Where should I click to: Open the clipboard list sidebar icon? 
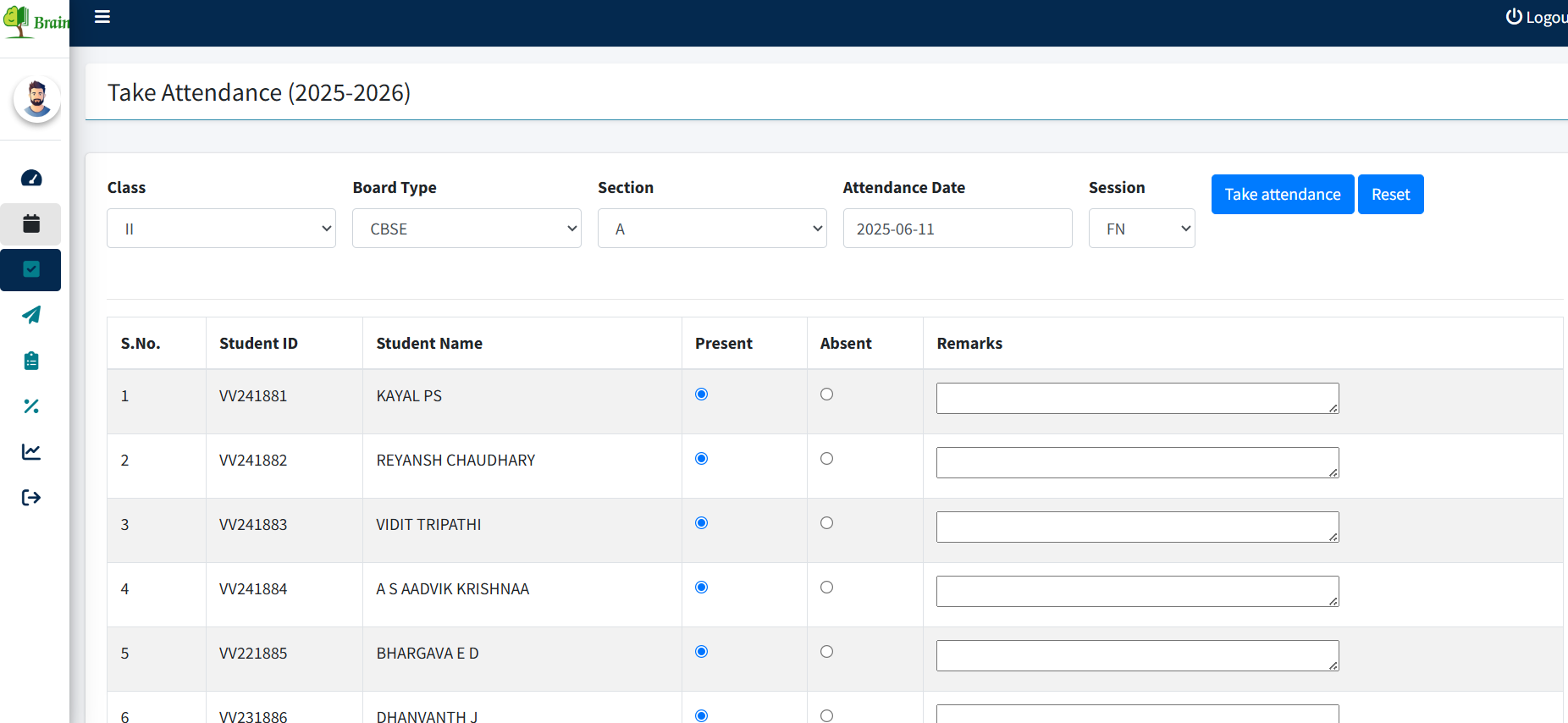pyautogui.click(x=31, y=361)
